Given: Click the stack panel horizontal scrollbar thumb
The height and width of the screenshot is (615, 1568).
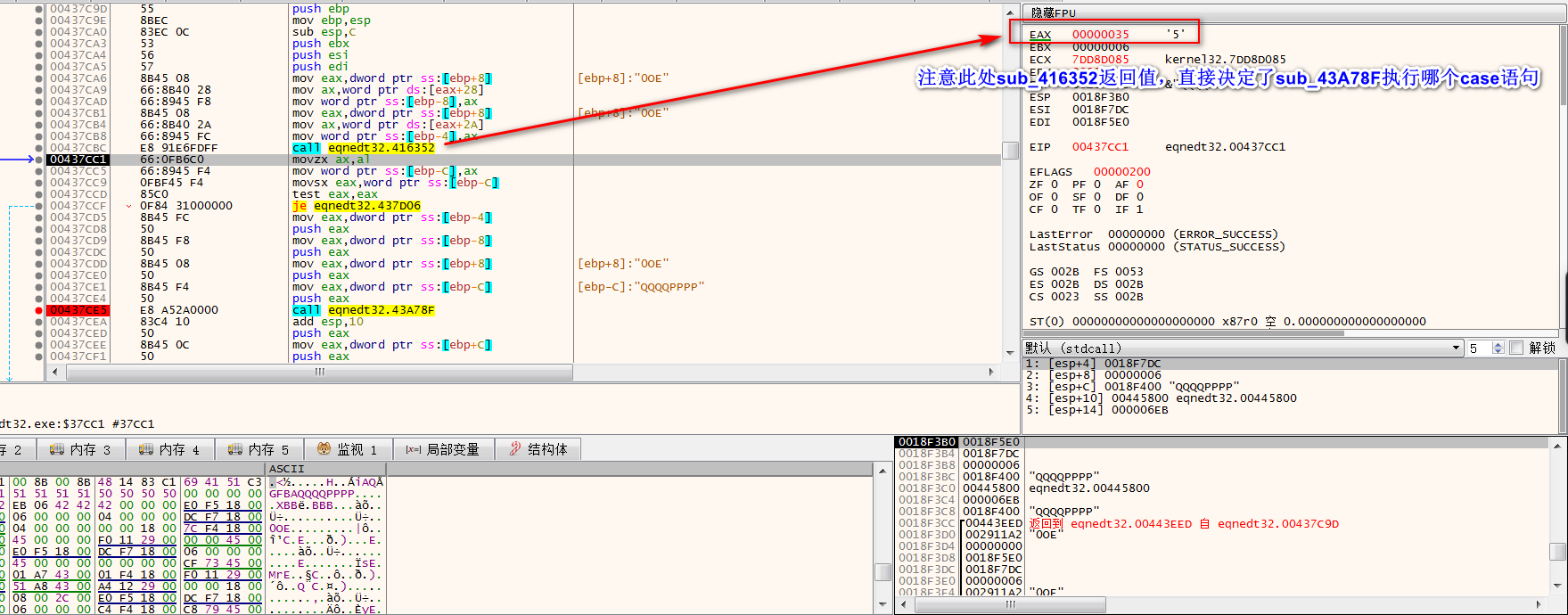Looking at the screenshot, I should click(1010, 604).
